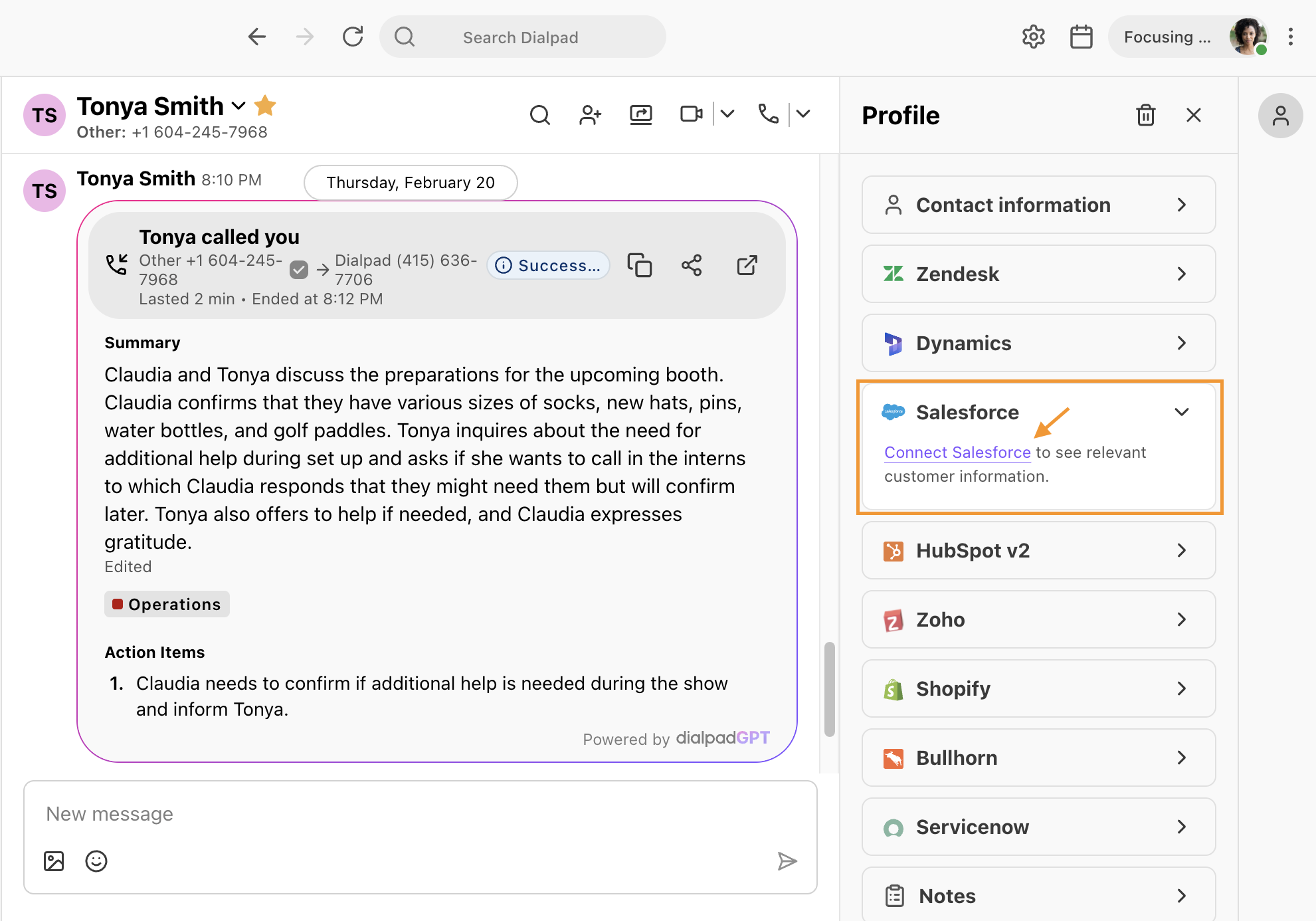Collapse the Salesforce section
Screen dimensions: 1316x921
1181,412
